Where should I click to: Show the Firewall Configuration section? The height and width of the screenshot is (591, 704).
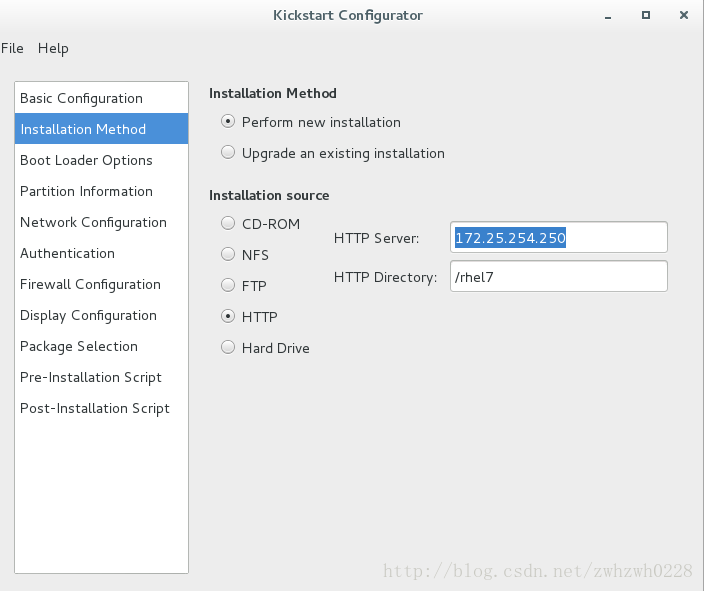point(101,284)
